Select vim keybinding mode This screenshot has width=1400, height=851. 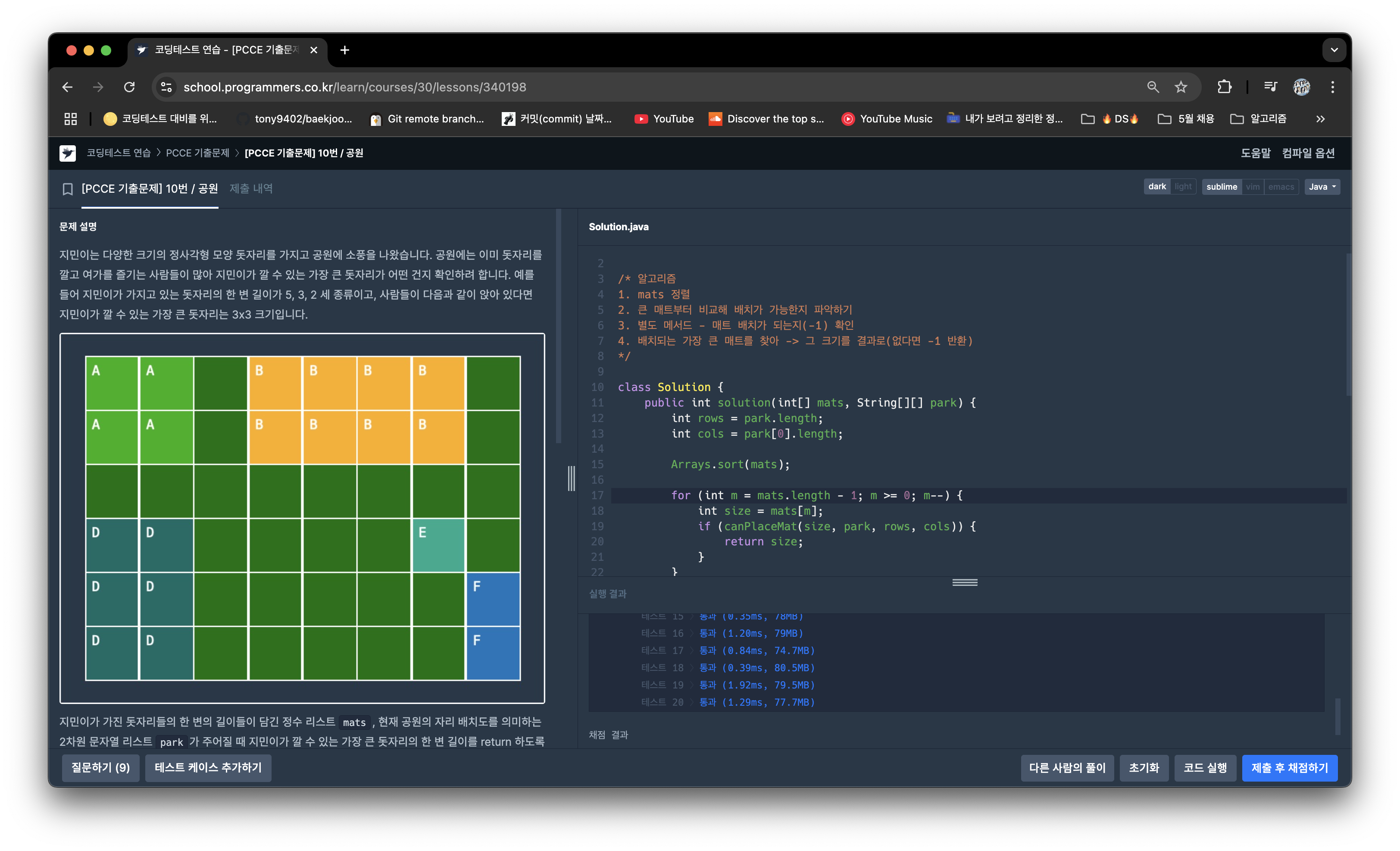pyautogui.click(x=1252, y=186)
